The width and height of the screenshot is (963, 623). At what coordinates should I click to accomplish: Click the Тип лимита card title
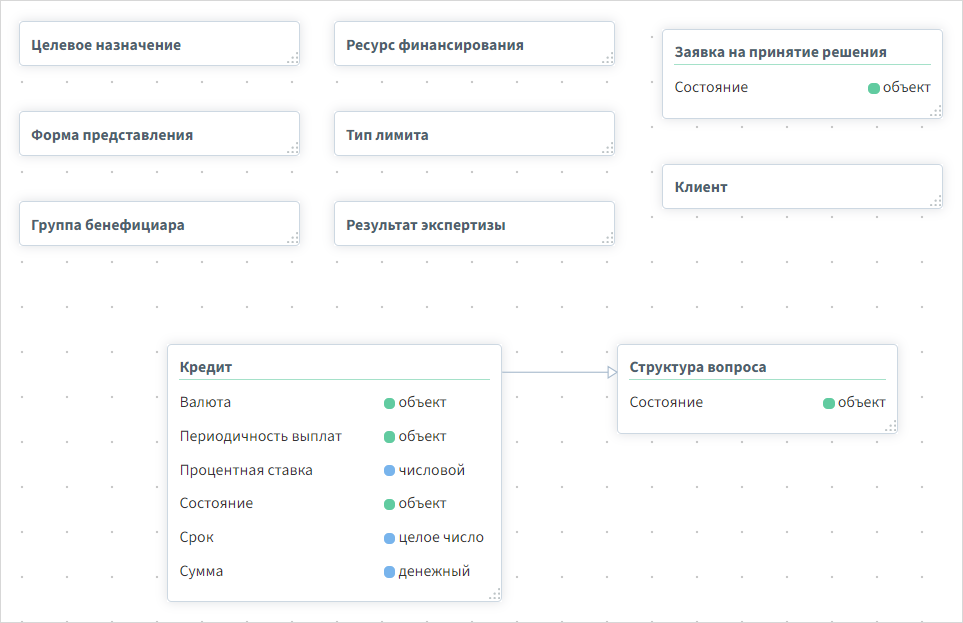click(x=387, y=135)
